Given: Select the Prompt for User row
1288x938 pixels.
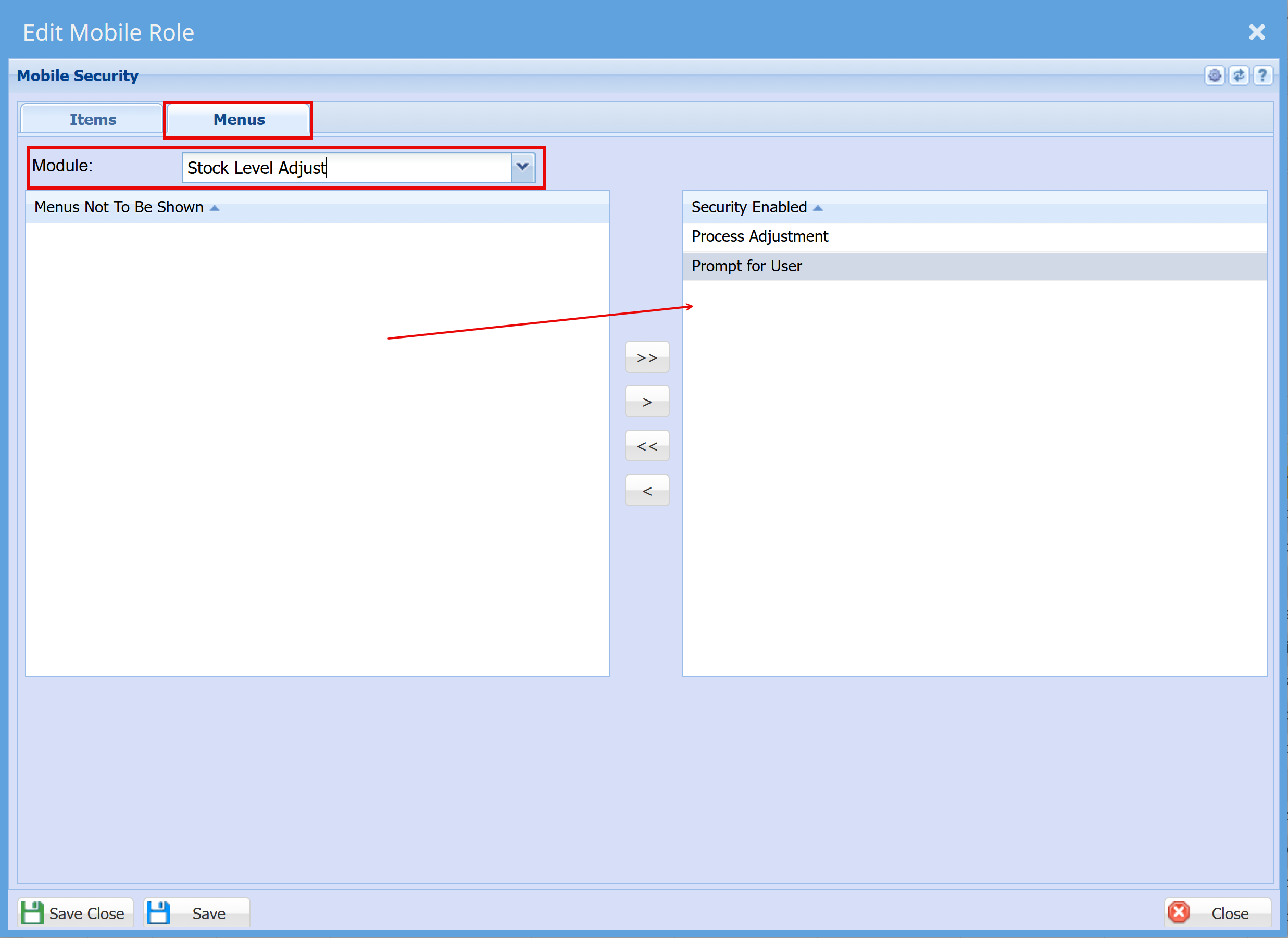Looking at the screenshot, I should pos(746,266).
